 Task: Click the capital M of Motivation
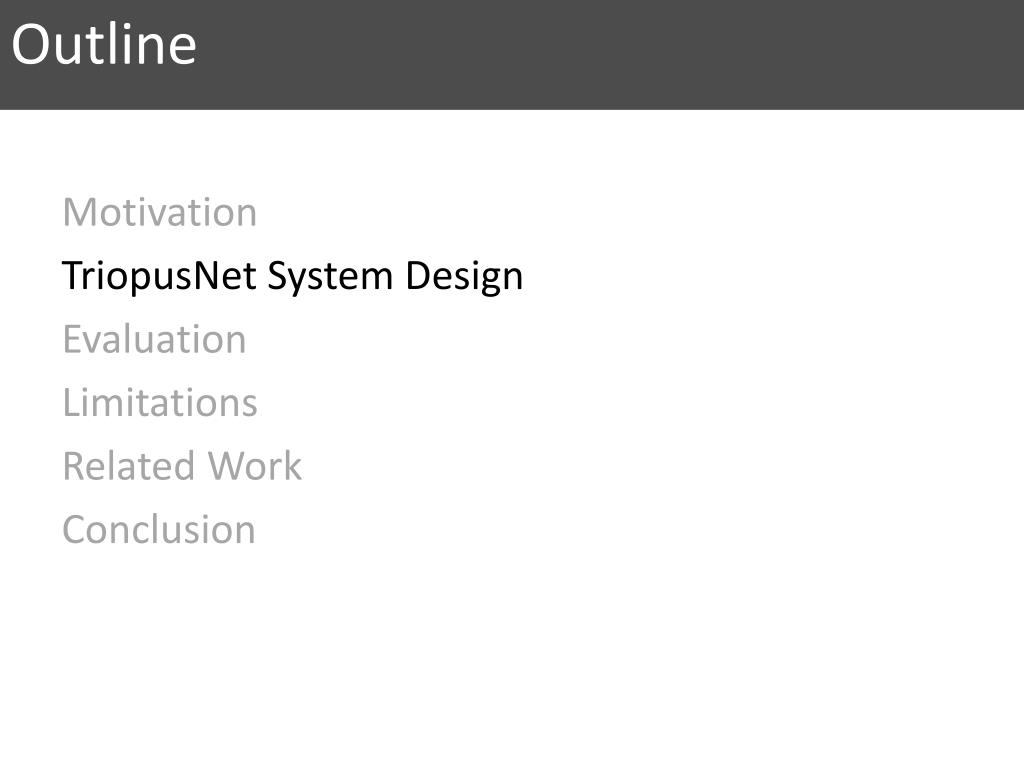80,213
